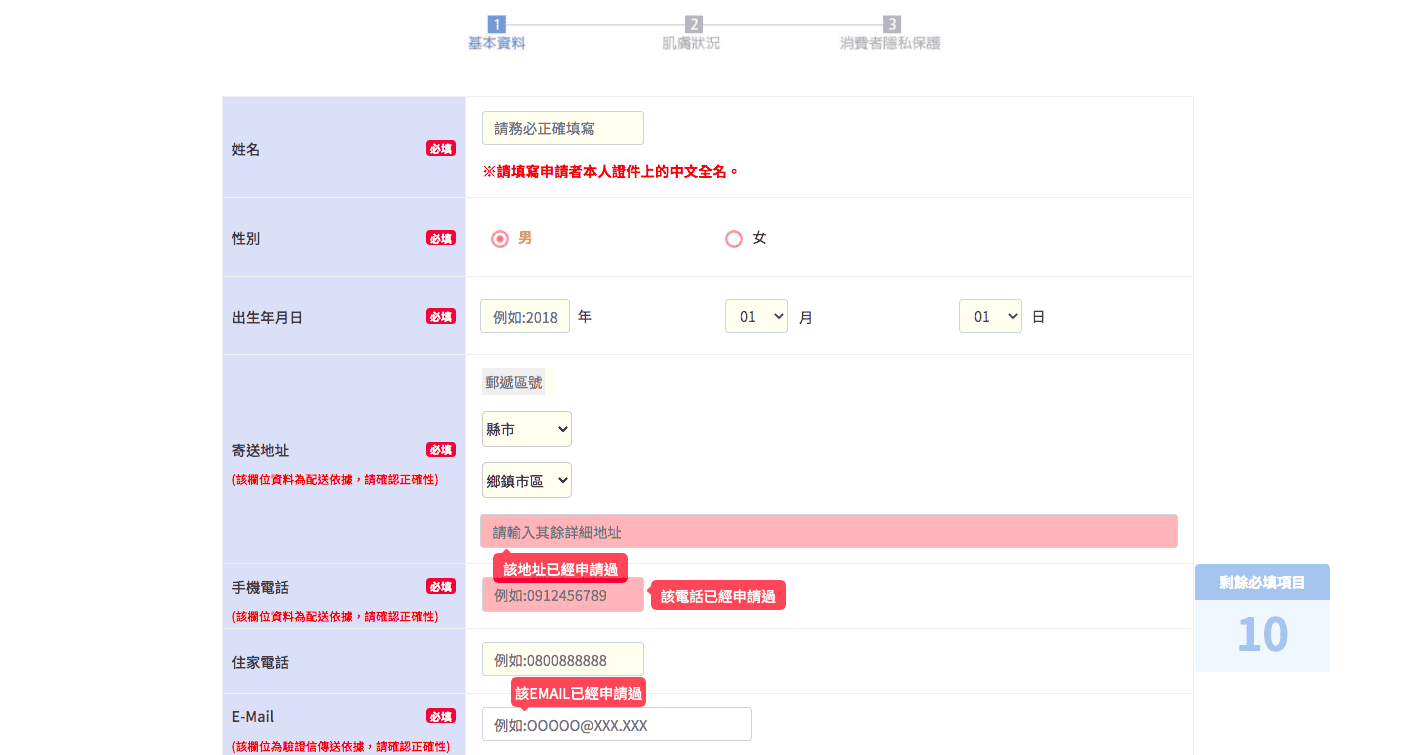Click the 出生年月日 row label
1415x755 pixels.
(x=267, y=318)
